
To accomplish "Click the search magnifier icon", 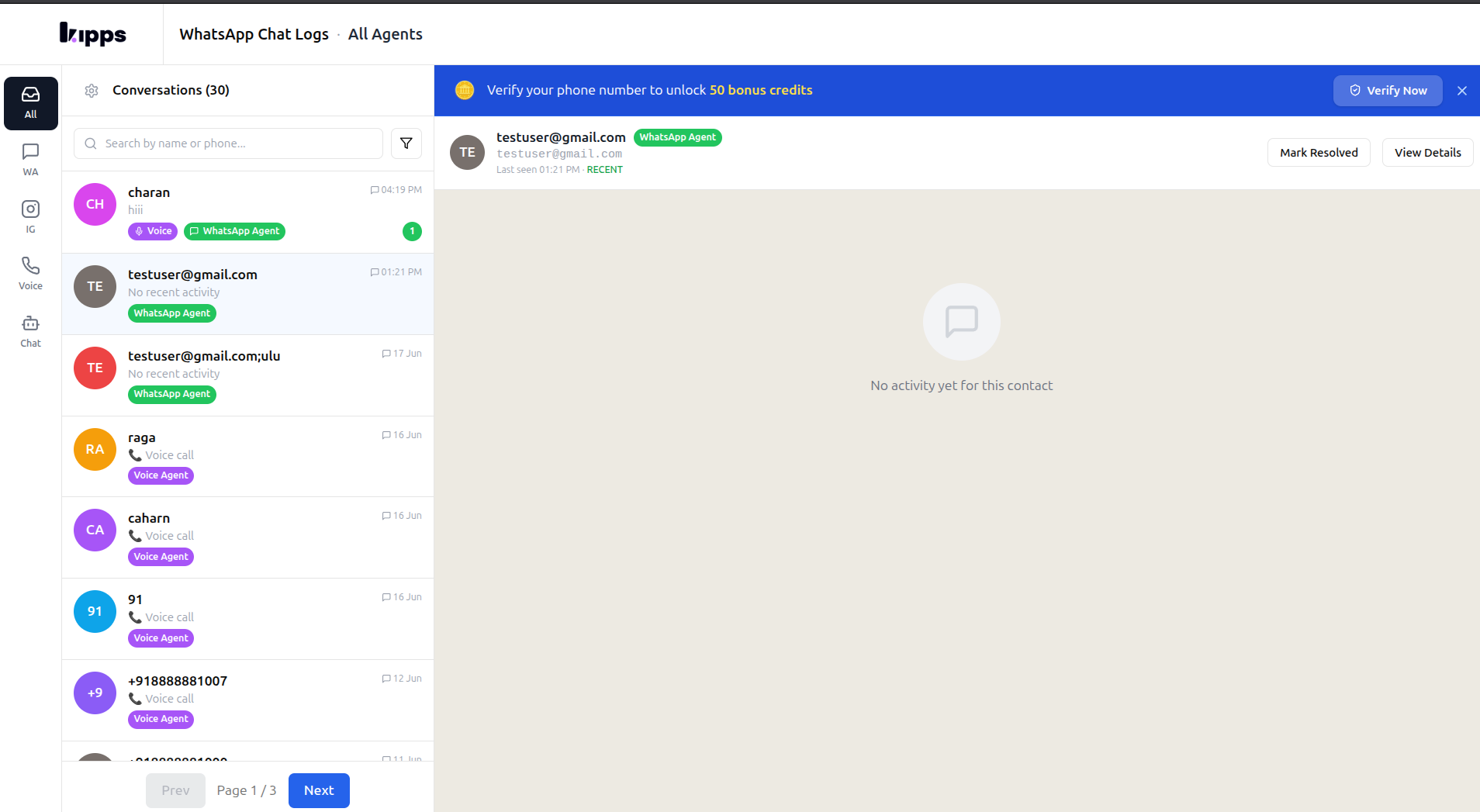I will (91, 143).
